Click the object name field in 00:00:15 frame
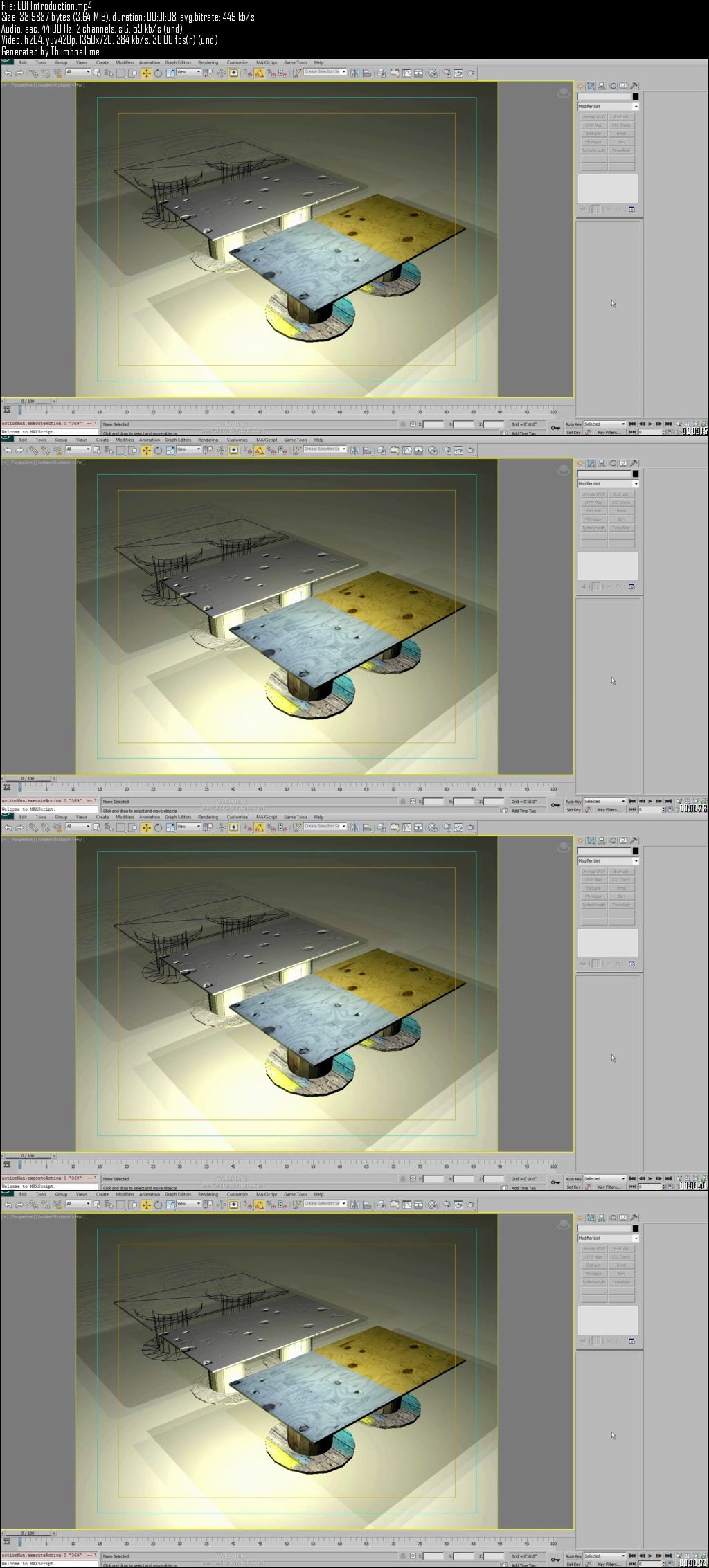The image size is (709, 1568). point(604,96)
